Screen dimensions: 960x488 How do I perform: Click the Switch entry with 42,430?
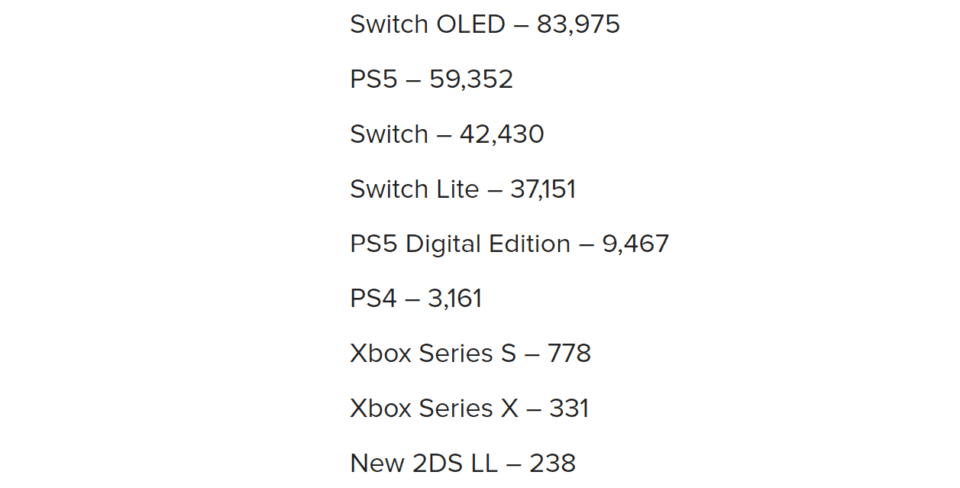click(389, 134)
